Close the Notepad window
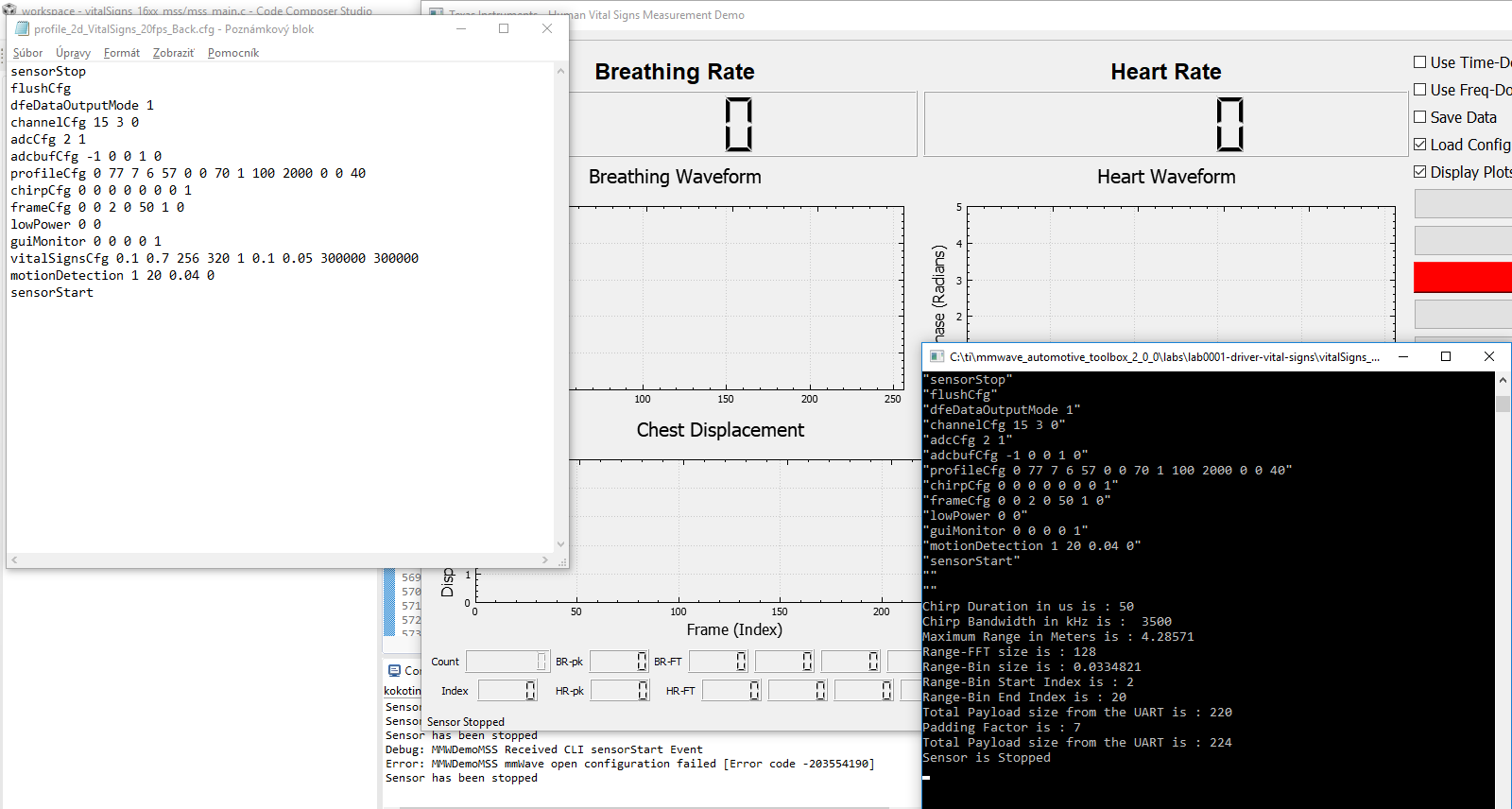 (547, 28)
